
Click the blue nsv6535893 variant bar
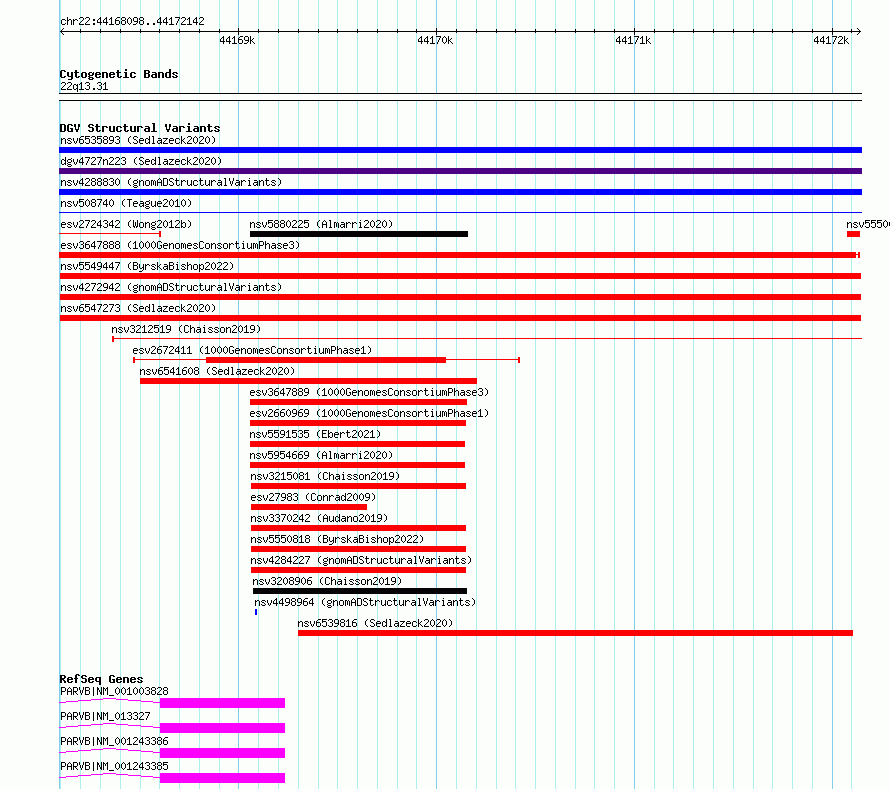(460, 150)
